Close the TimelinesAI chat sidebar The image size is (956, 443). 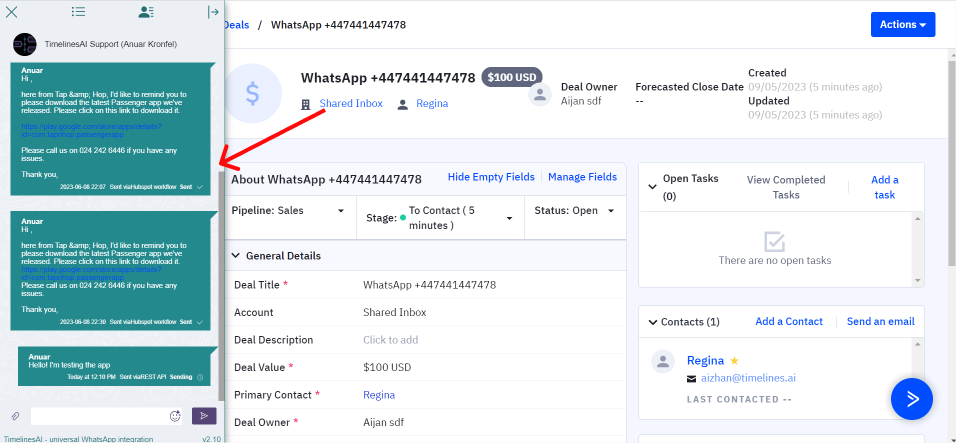click(11, 12)
